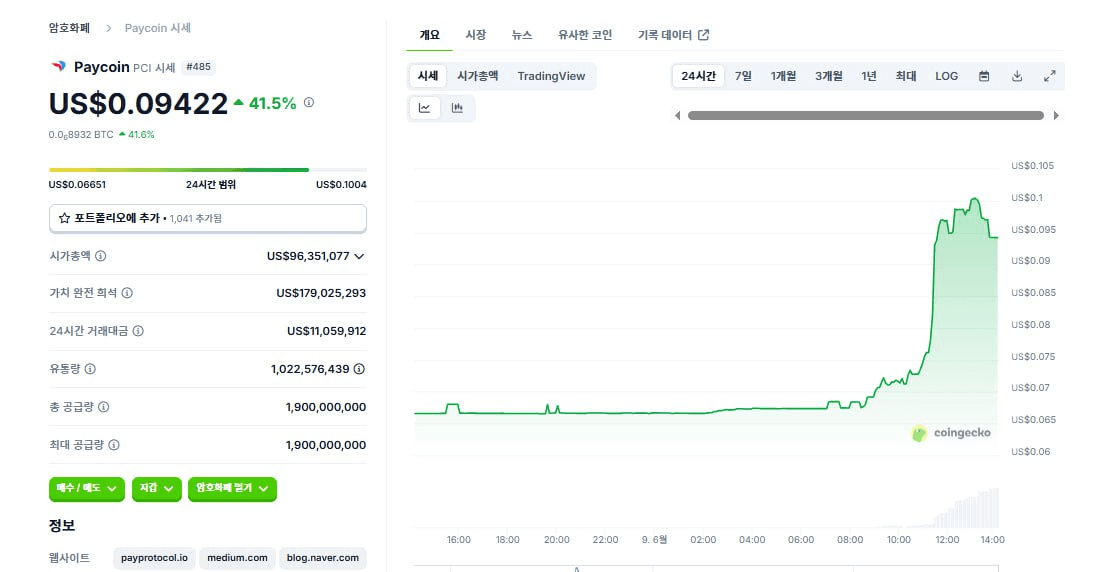This screenshot has height=572, width=1115.
Task: Open the 암호화폐 벌기 dropdown
Action: (x=232, y=489)
